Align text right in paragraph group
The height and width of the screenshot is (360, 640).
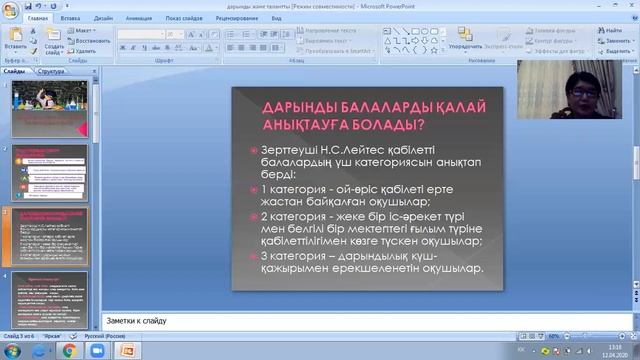click(x=252, y=48)
